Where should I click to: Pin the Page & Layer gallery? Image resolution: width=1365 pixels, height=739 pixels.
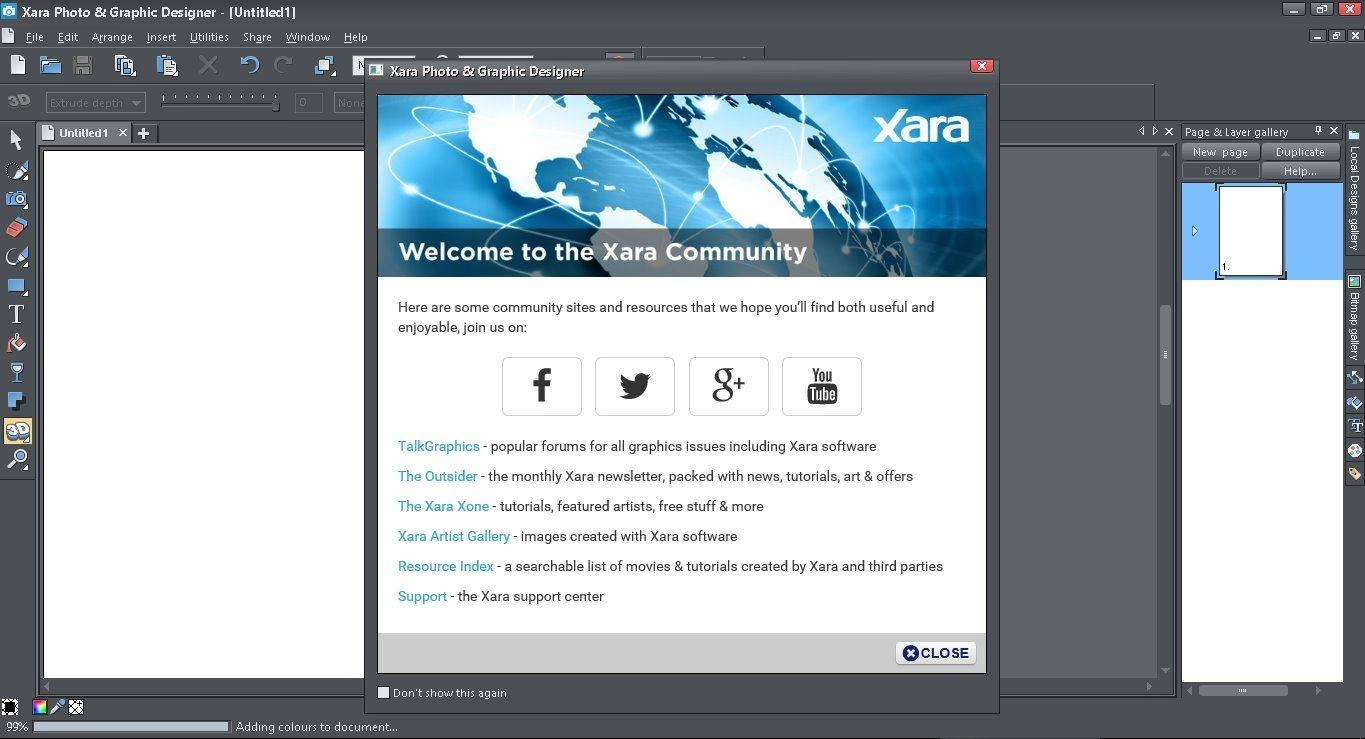pyautogui.click(x=1318, y=131)
